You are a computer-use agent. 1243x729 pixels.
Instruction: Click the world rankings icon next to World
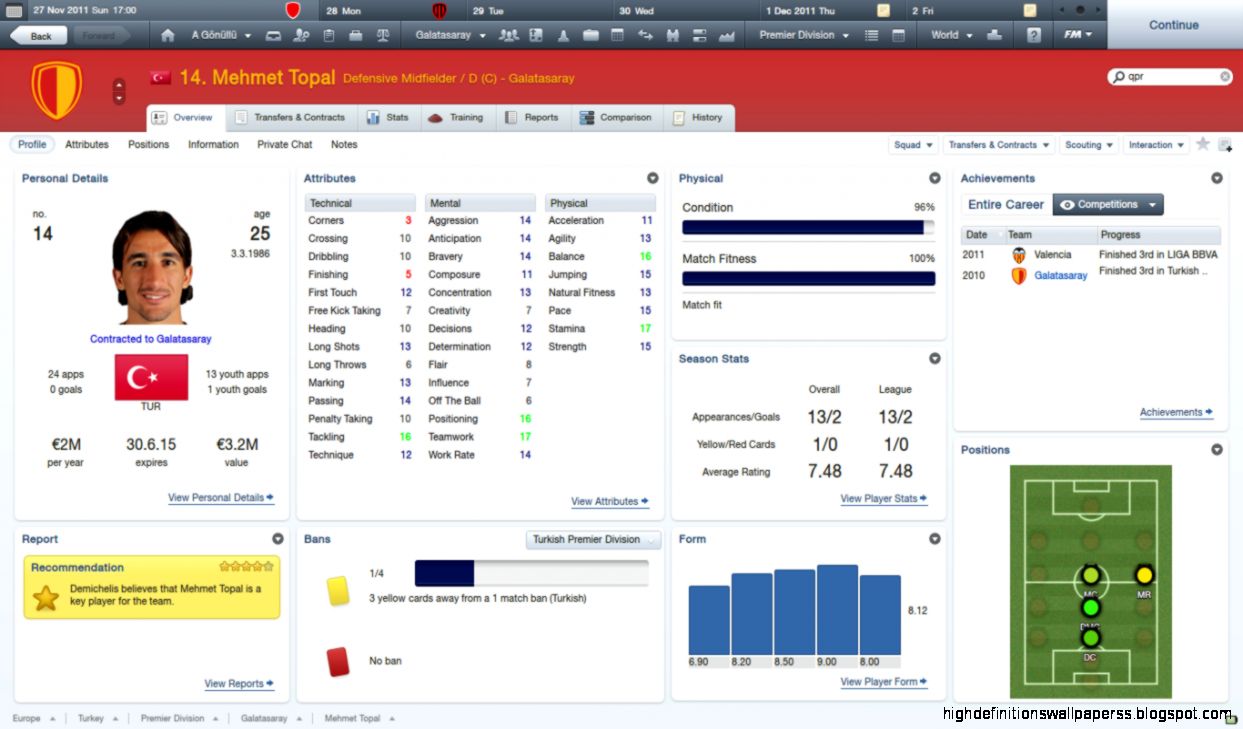pos(994,35)
